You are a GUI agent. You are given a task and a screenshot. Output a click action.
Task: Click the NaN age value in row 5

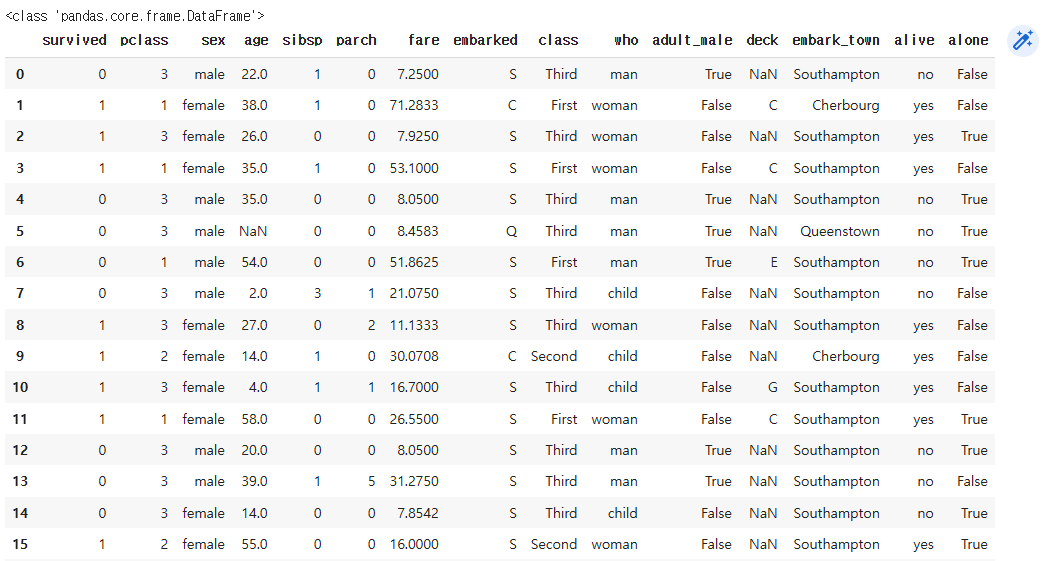[x=253, y=231]
